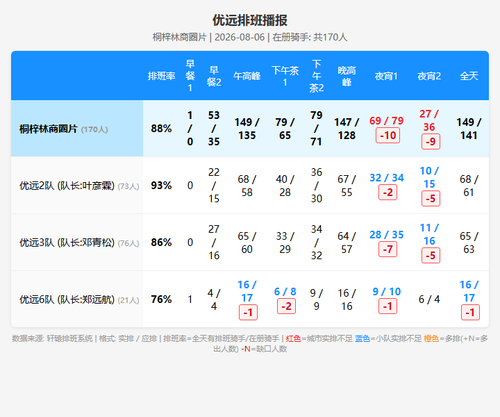Click 优远6队's -1 午高峰 badge
Image resolution: width=500 pixels, height=417 pixels.
click(x=248, y=313)
